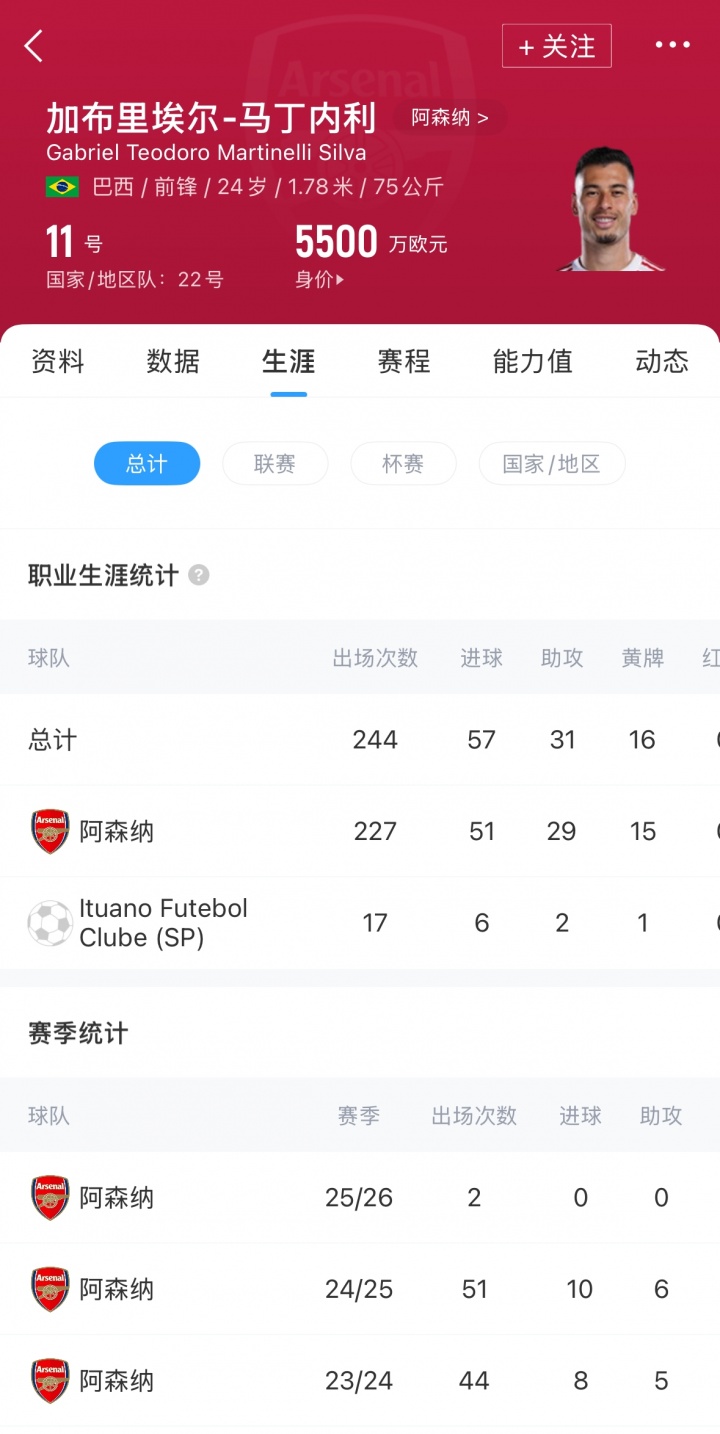Select the 杯赛 filter pill
The height and width of the screenshot is (1434, 720).
[403, 464]
